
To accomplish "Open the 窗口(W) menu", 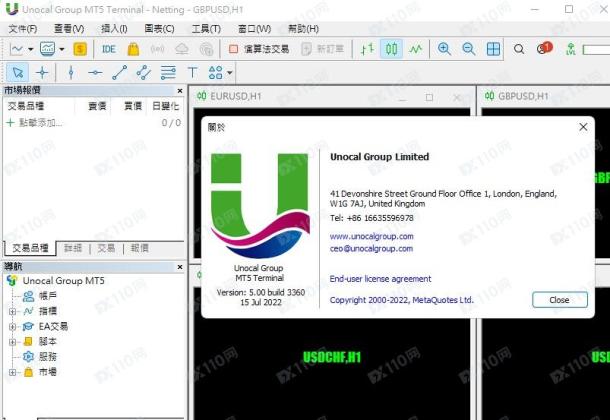I will [x=254, y=29].
